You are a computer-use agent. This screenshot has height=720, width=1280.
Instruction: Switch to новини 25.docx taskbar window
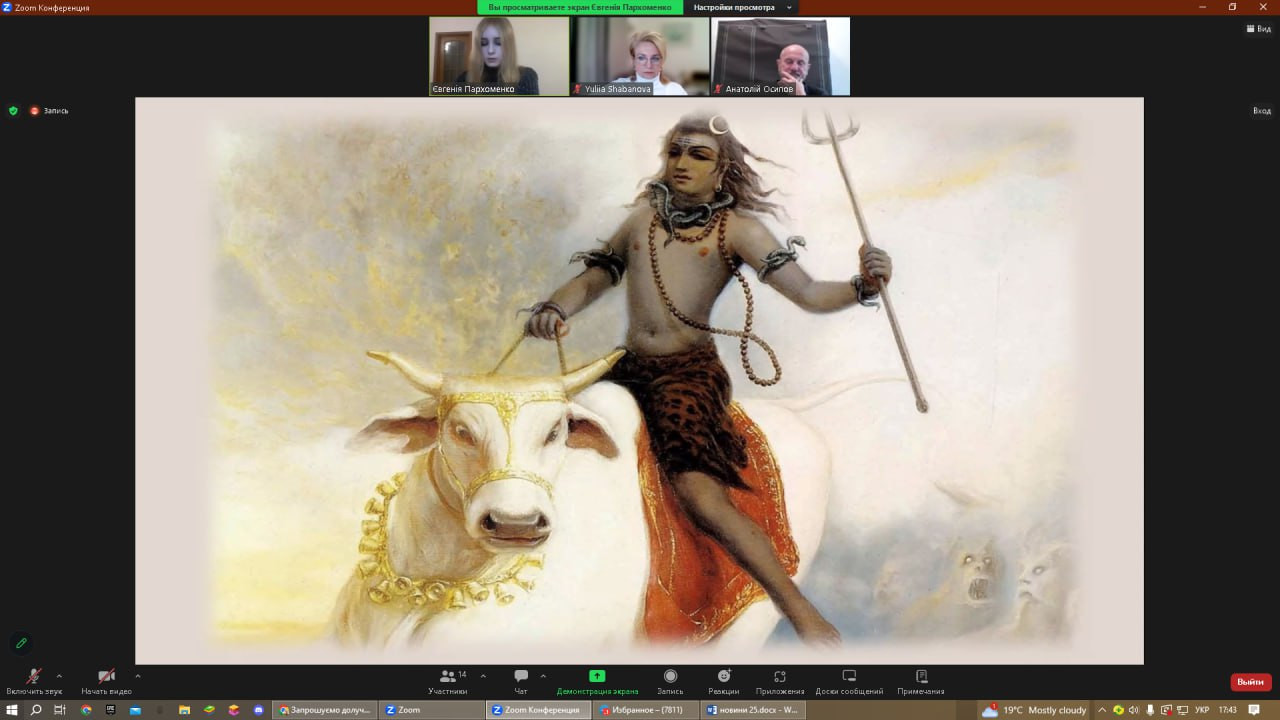(752, 710)
